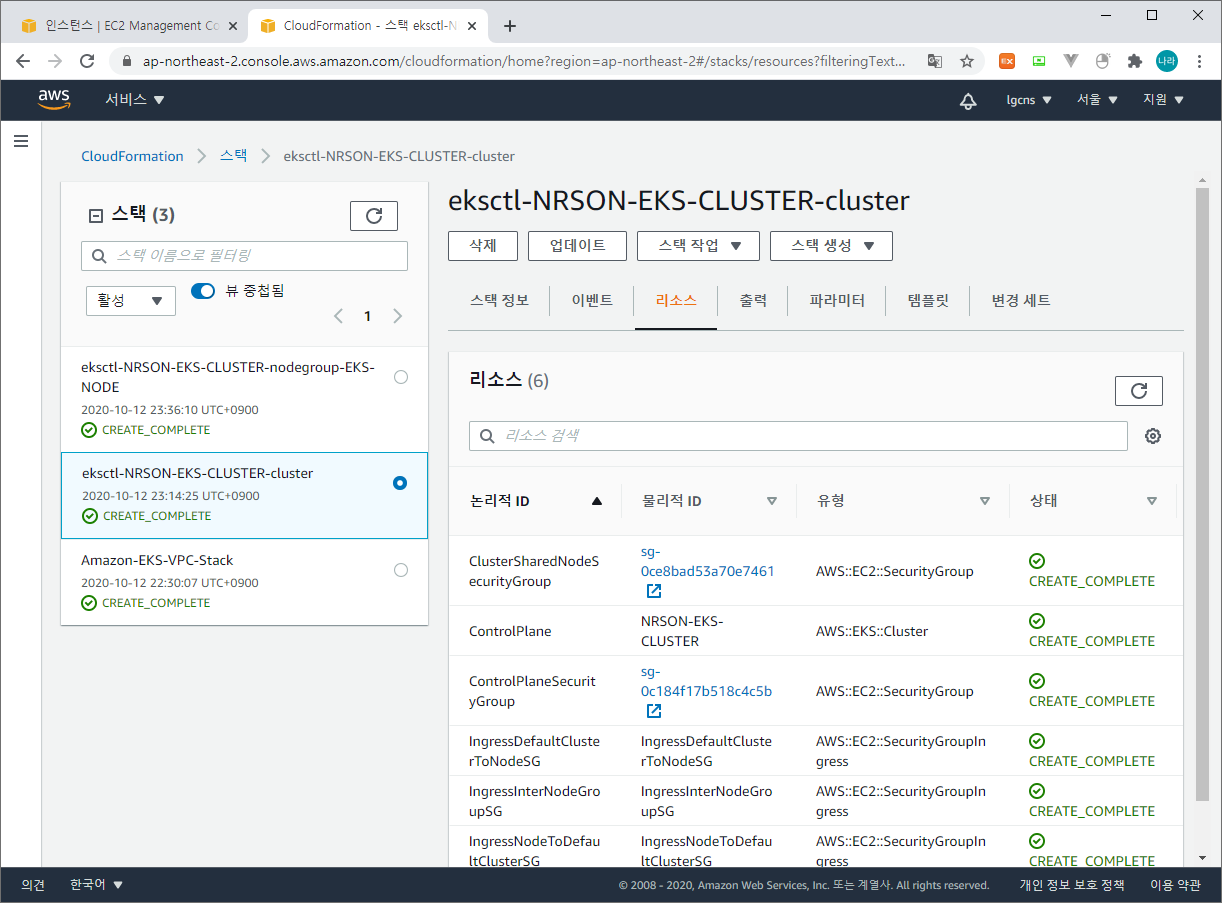Open a new browser tab
1222x903 pixels.
tap(510, 26)
